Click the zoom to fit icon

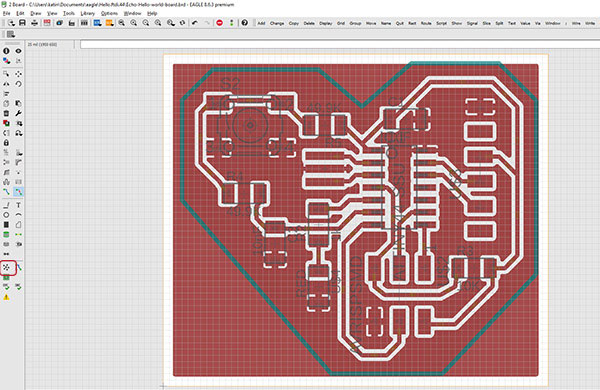point(122,23)
